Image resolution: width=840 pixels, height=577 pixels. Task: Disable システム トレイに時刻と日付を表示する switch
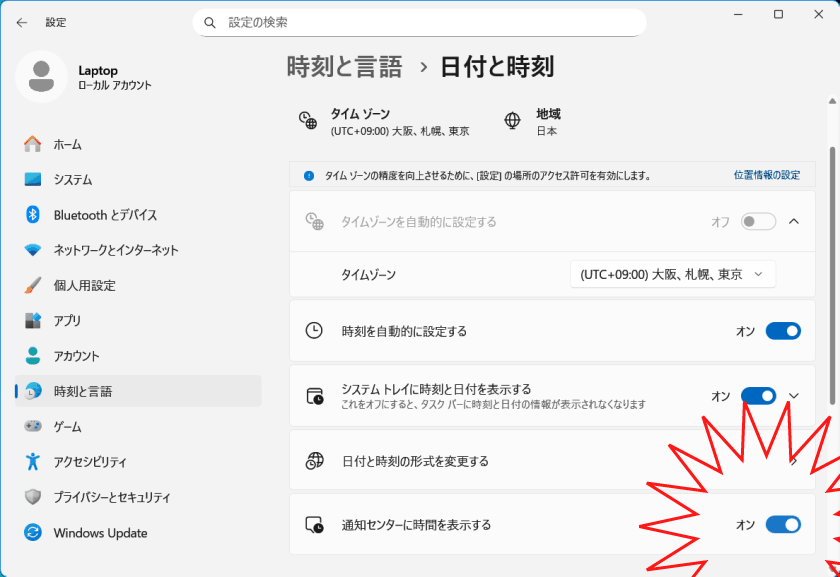758,396
